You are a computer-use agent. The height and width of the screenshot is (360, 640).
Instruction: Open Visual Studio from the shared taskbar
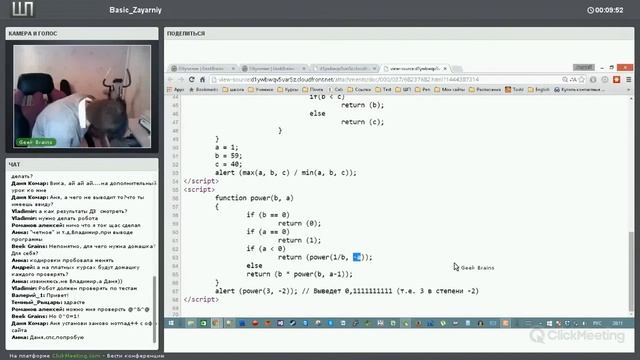280,323
